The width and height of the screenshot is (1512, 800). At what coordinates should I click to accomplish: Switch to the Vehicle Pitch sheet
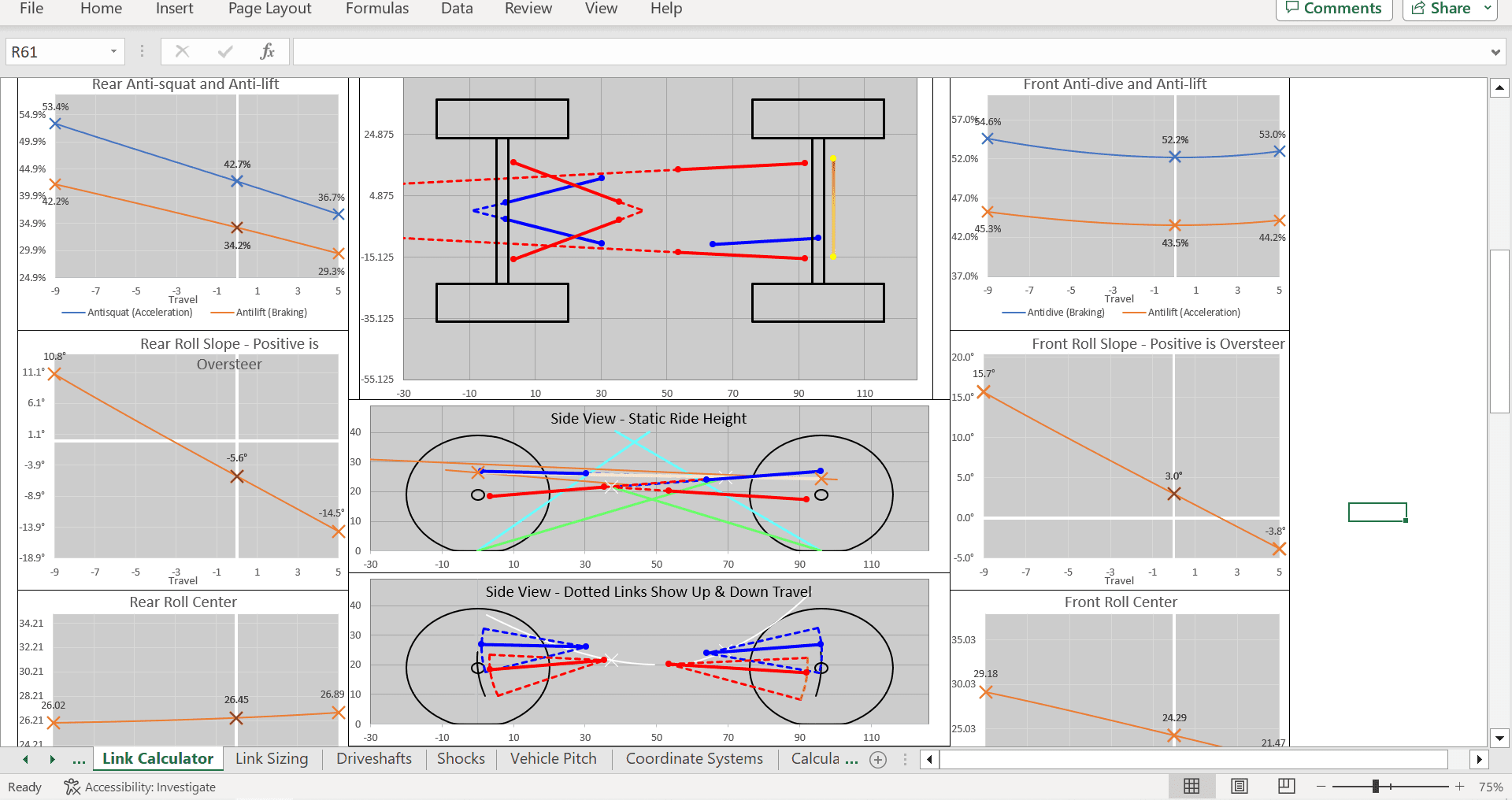(x=554, y=759)
